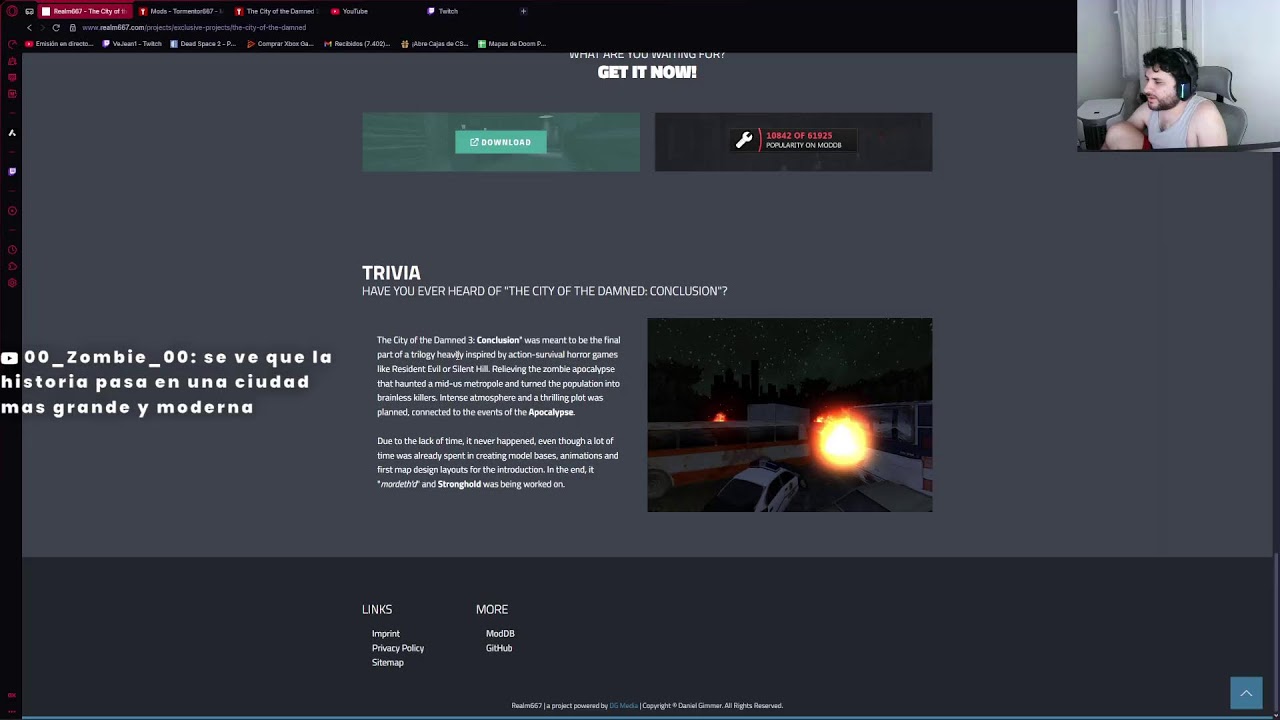1280x720 pixels.
Task: Open sidebar history clock icon
Action: pos(12,250)
